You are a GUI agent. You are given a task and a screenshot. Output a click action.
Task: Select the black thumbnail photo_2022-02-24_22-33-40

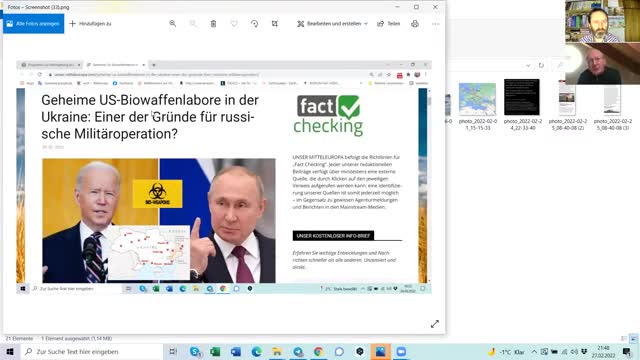[522, 97]
